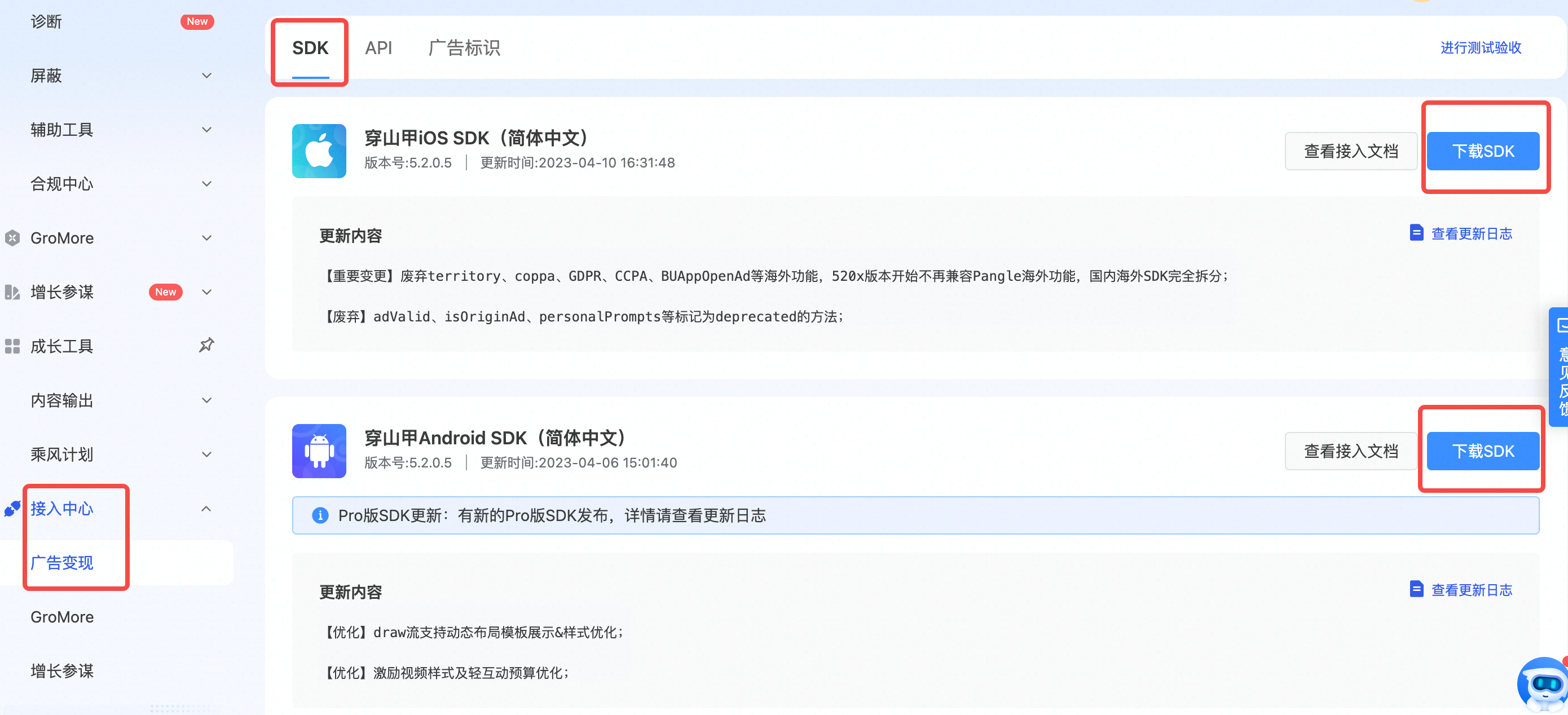Expand the 增长参谋 menu chevron
Screen dimensions: 1568x715
[206, 292]
